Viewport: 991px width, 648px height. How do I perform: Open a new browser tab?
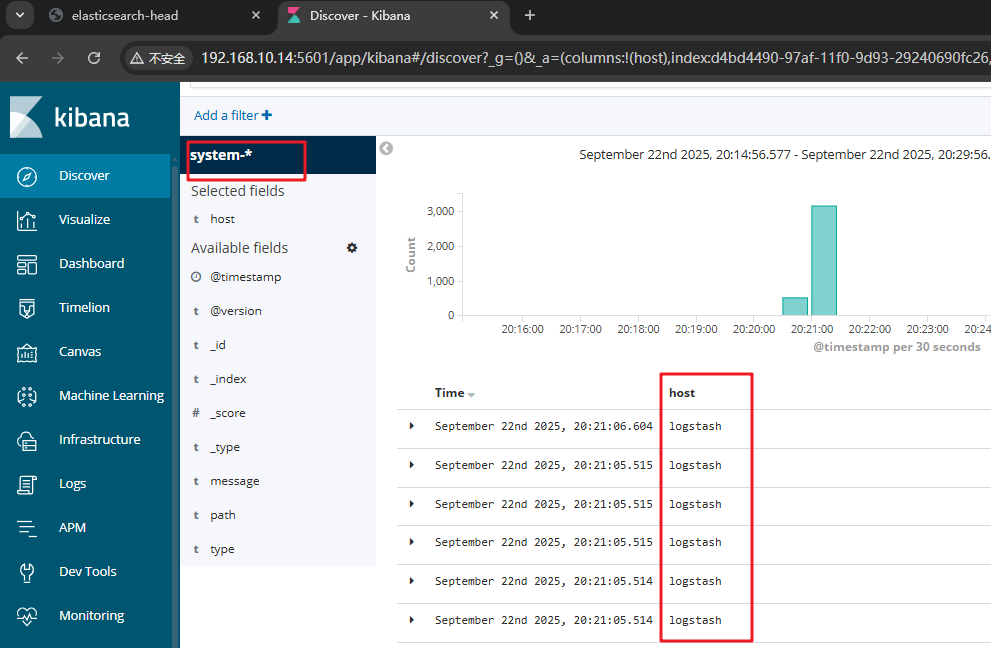[x=530, y=15]
